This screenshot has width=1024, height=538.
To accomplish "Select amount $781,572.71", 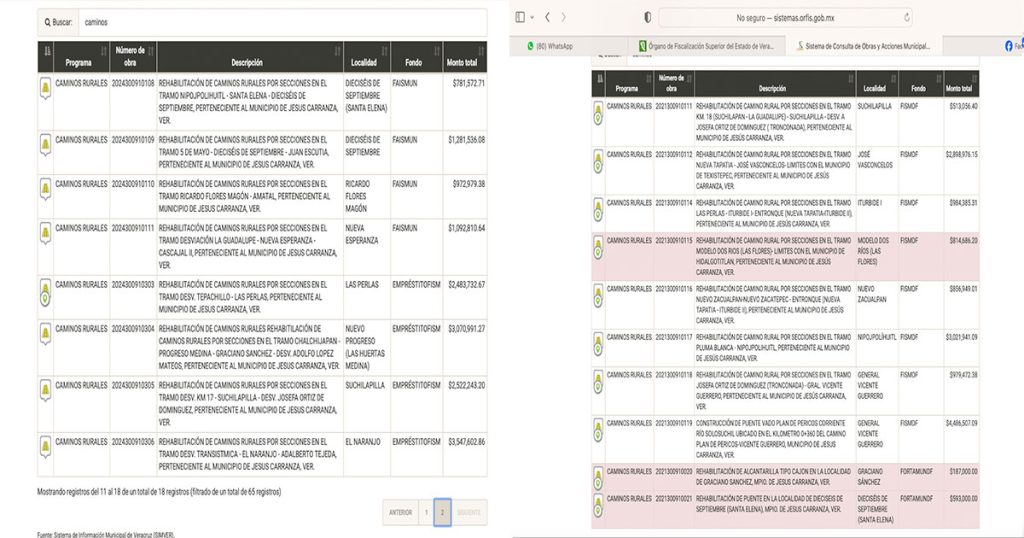I will click(468, 84).
